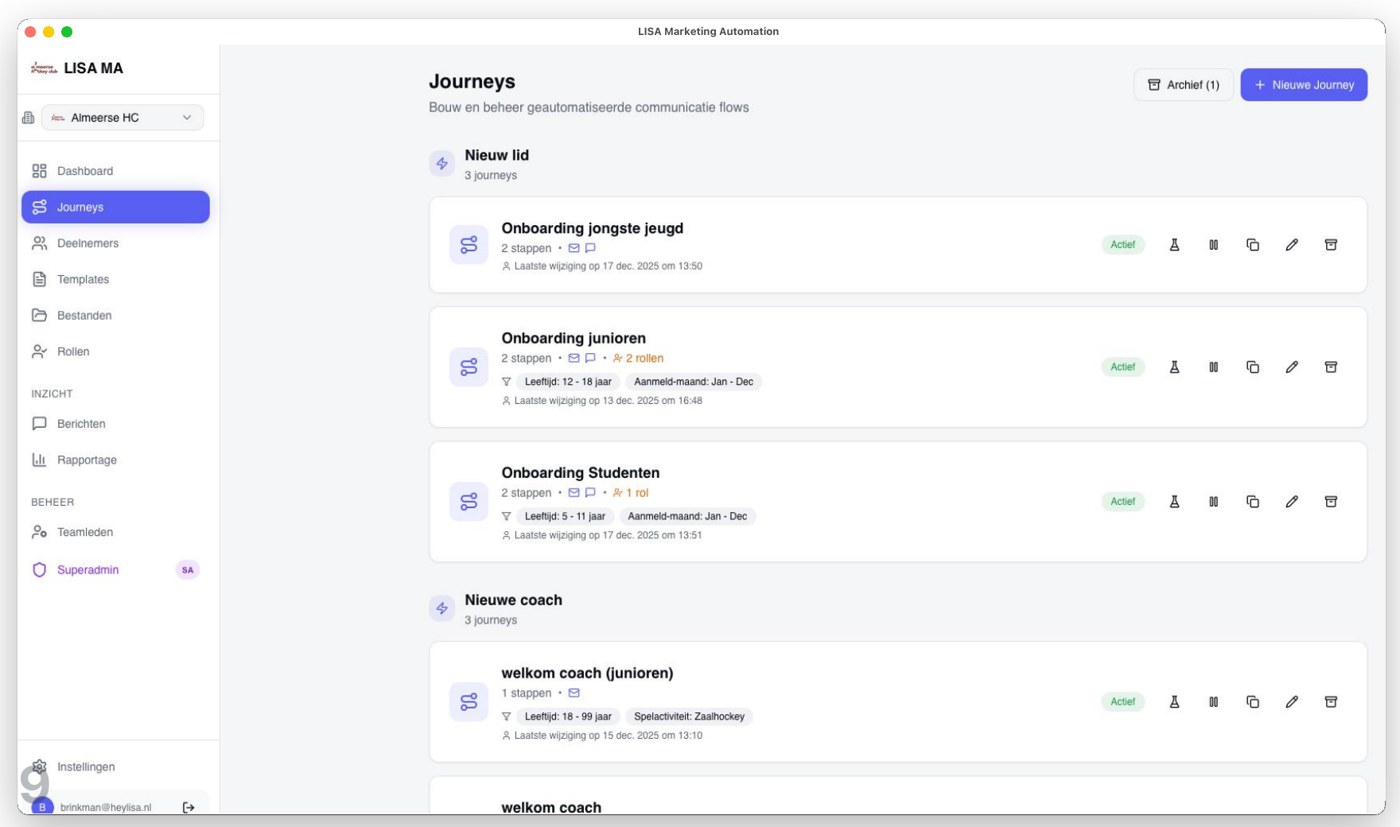Viewport: 1400px width, 827px height.
Task: Click the '2 rollen' label on Onboarding junioren
Action: click(638, 358)
